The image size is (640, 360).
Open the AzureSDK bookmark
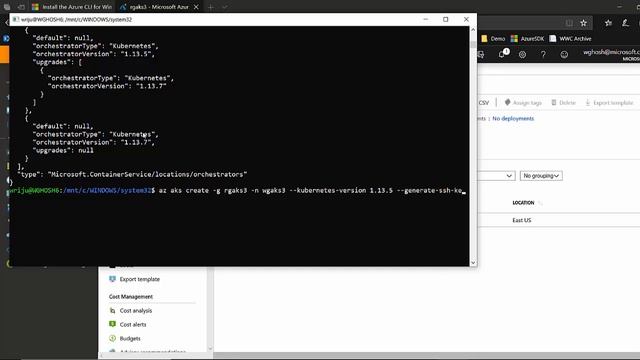pyautogui.click(x=527, y=38)
